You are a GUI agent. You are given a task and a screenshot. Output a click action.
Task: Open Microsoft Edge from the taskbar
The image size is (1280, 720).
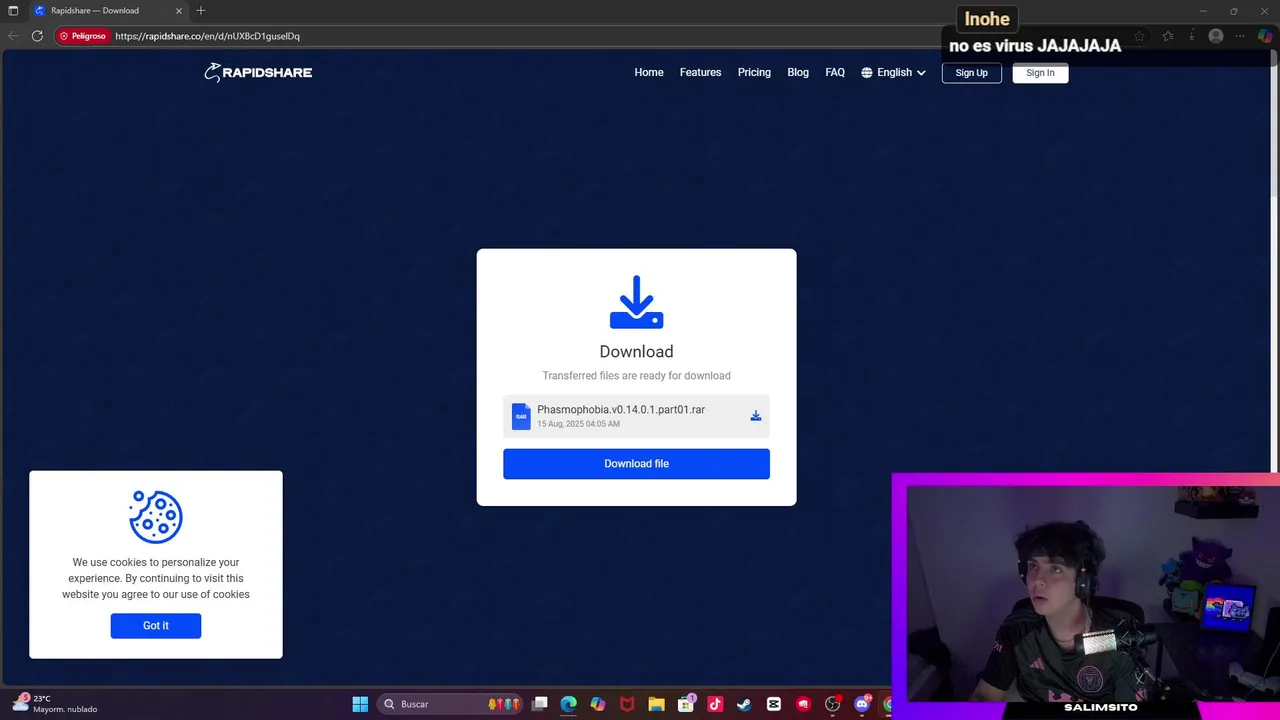pos(569,704)
